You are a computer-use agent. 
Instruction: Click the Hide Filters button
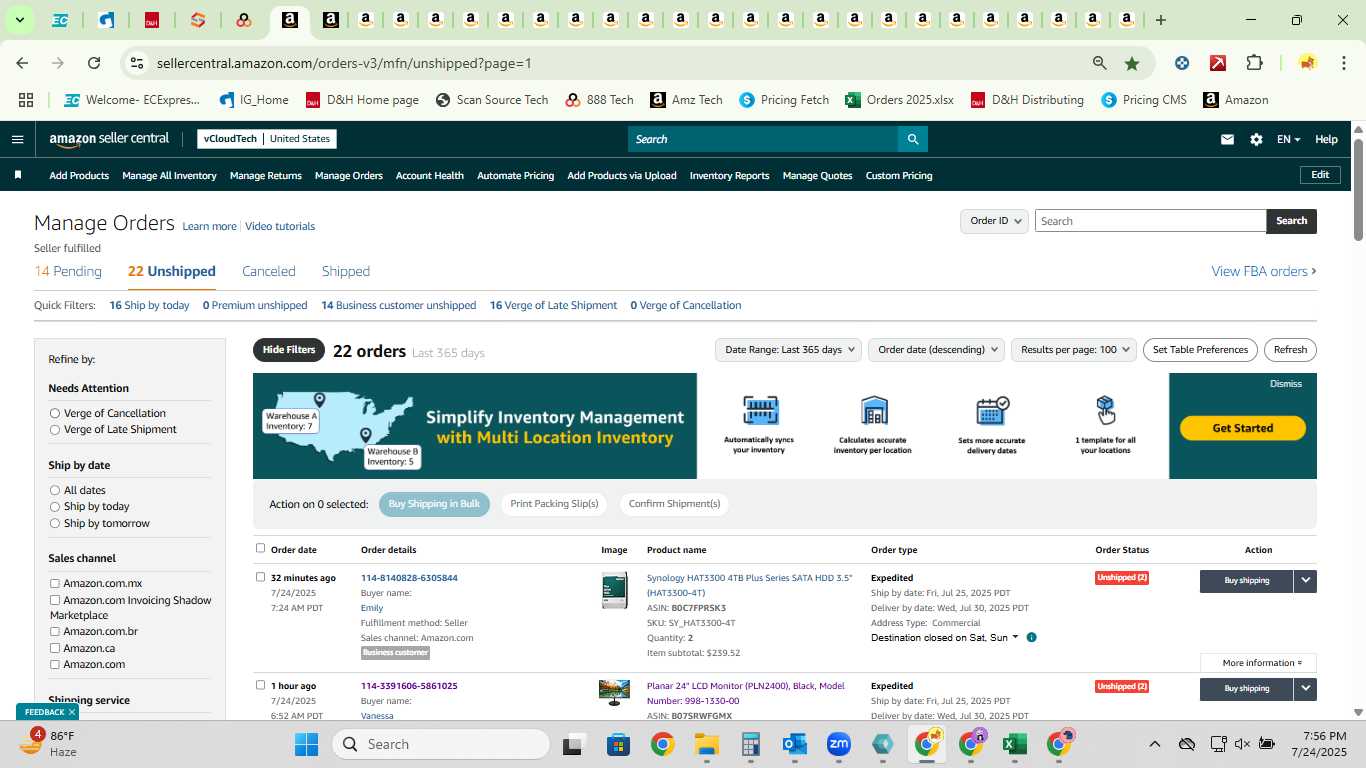289,350
